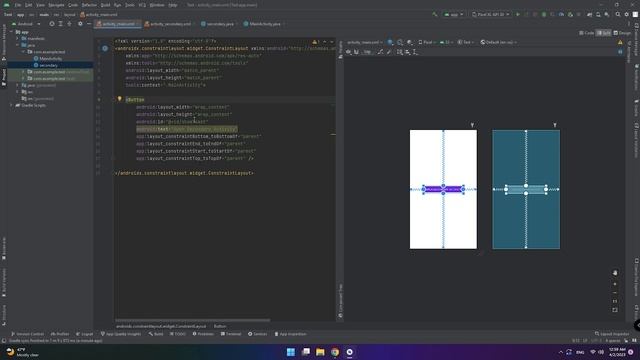Open IDE settings gear in top right
Viewport: 640px width, 360px height.
point(627,14)
